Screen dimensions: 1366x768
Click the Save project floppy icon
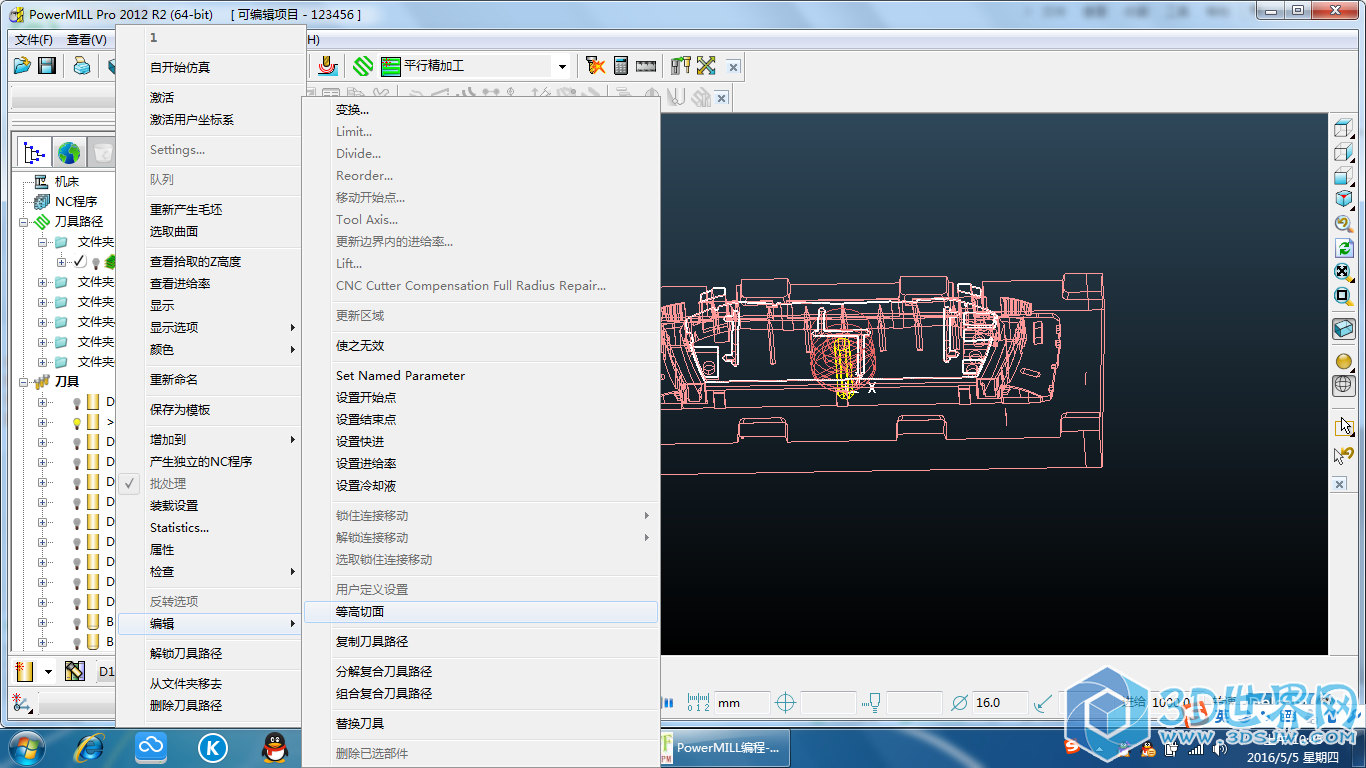point(46,66)
